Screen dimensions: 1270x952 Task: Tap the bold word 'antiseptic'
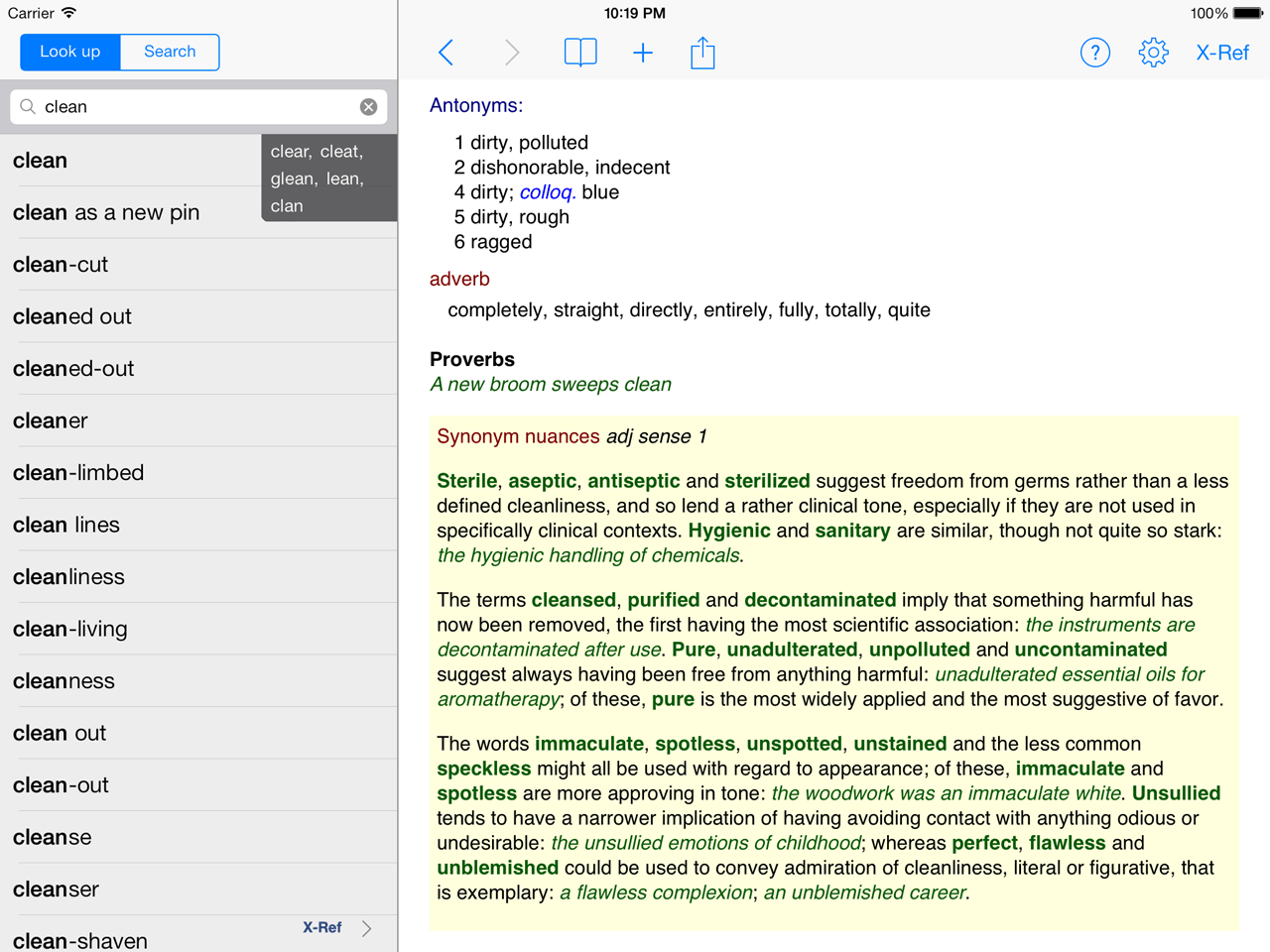tap(634, 482)
